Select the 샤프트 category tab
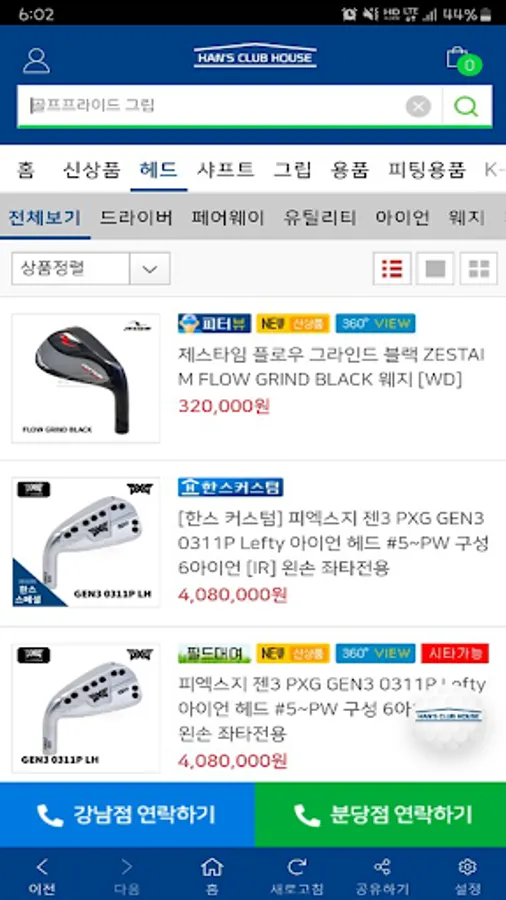The width and height of the screenshot is (506, 900). click(x=225, y=169)
